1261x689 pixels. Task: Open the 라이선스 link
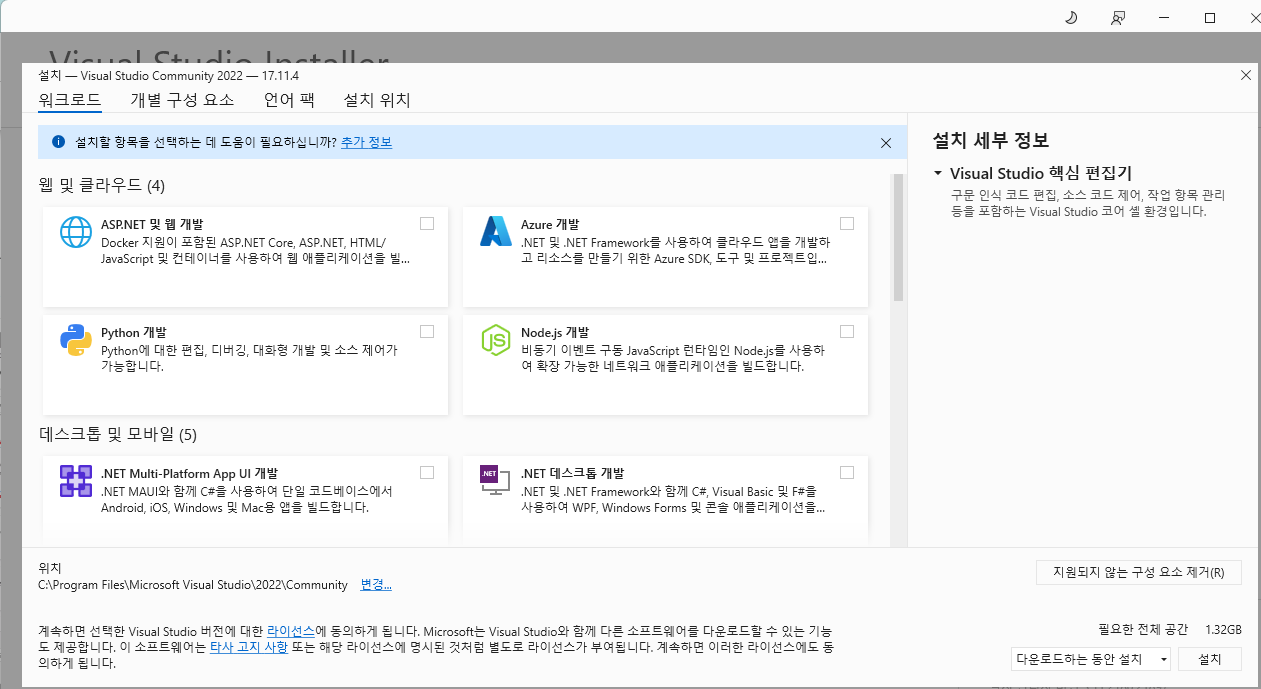click(291, 631)
